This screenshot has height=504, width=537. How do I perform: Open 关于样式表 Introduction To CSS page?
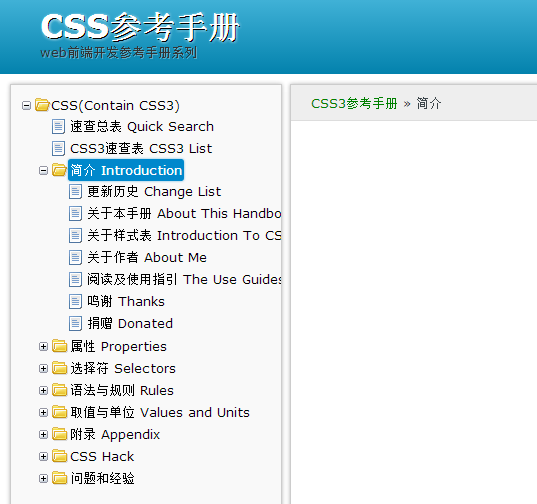point(184,236)
